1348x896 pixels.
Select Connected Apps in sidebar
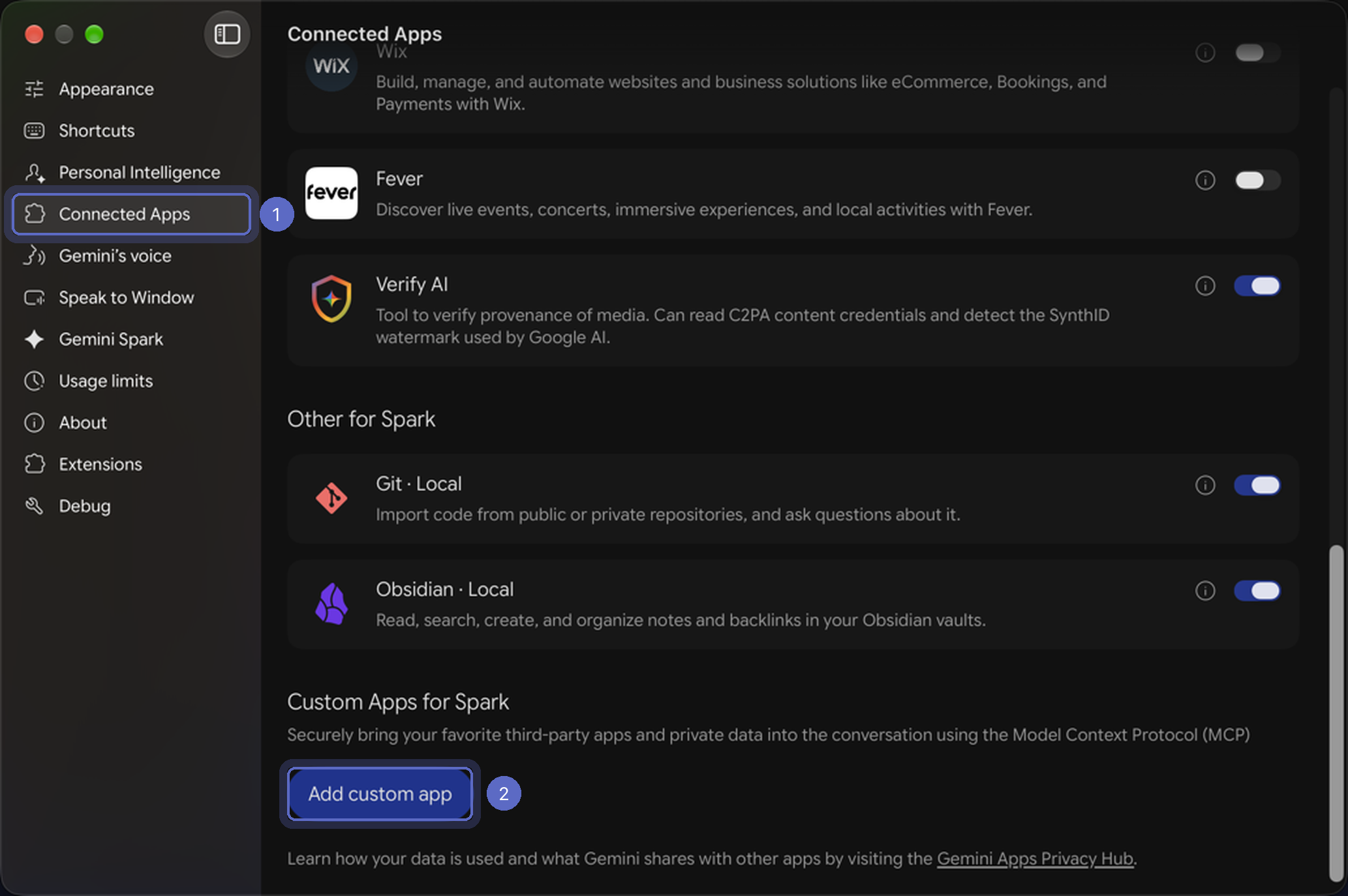(131, 214)
